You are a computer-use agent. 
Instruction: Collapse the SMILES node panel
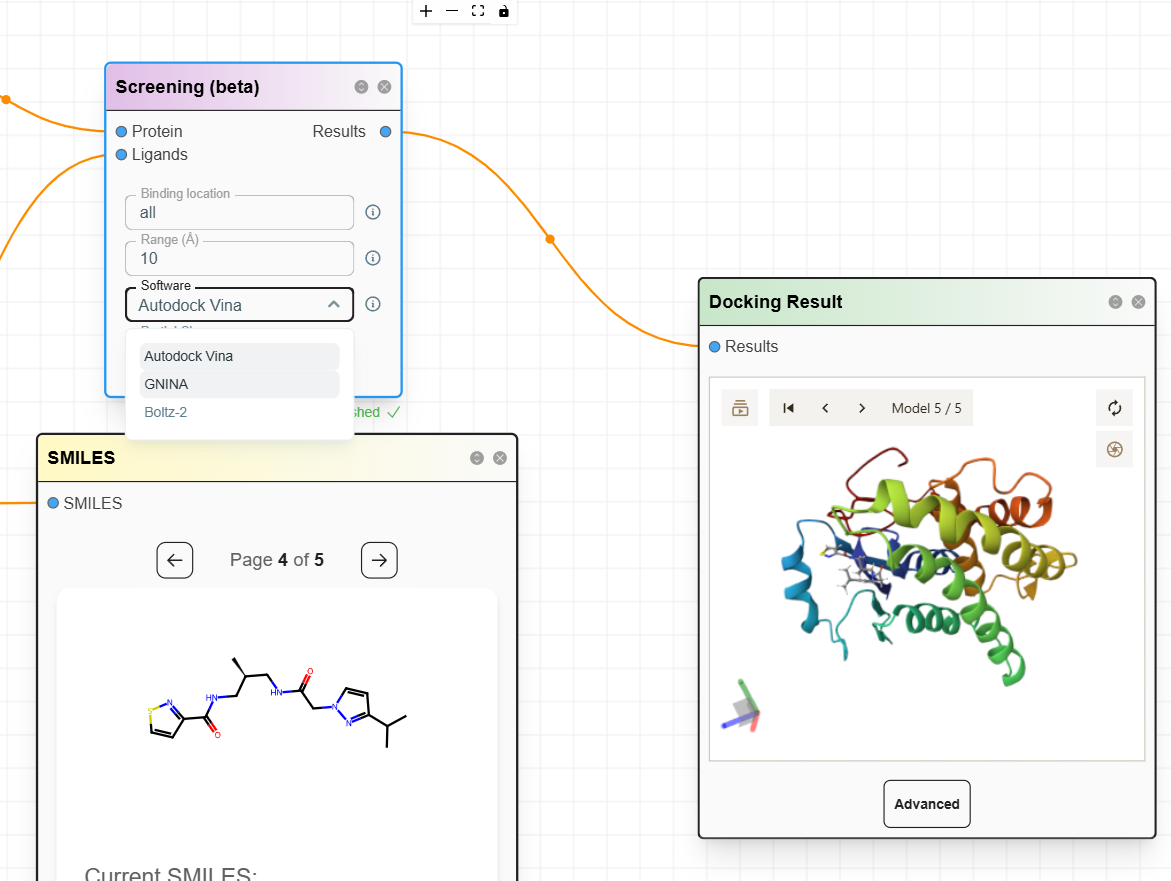(x=477, y=458)
